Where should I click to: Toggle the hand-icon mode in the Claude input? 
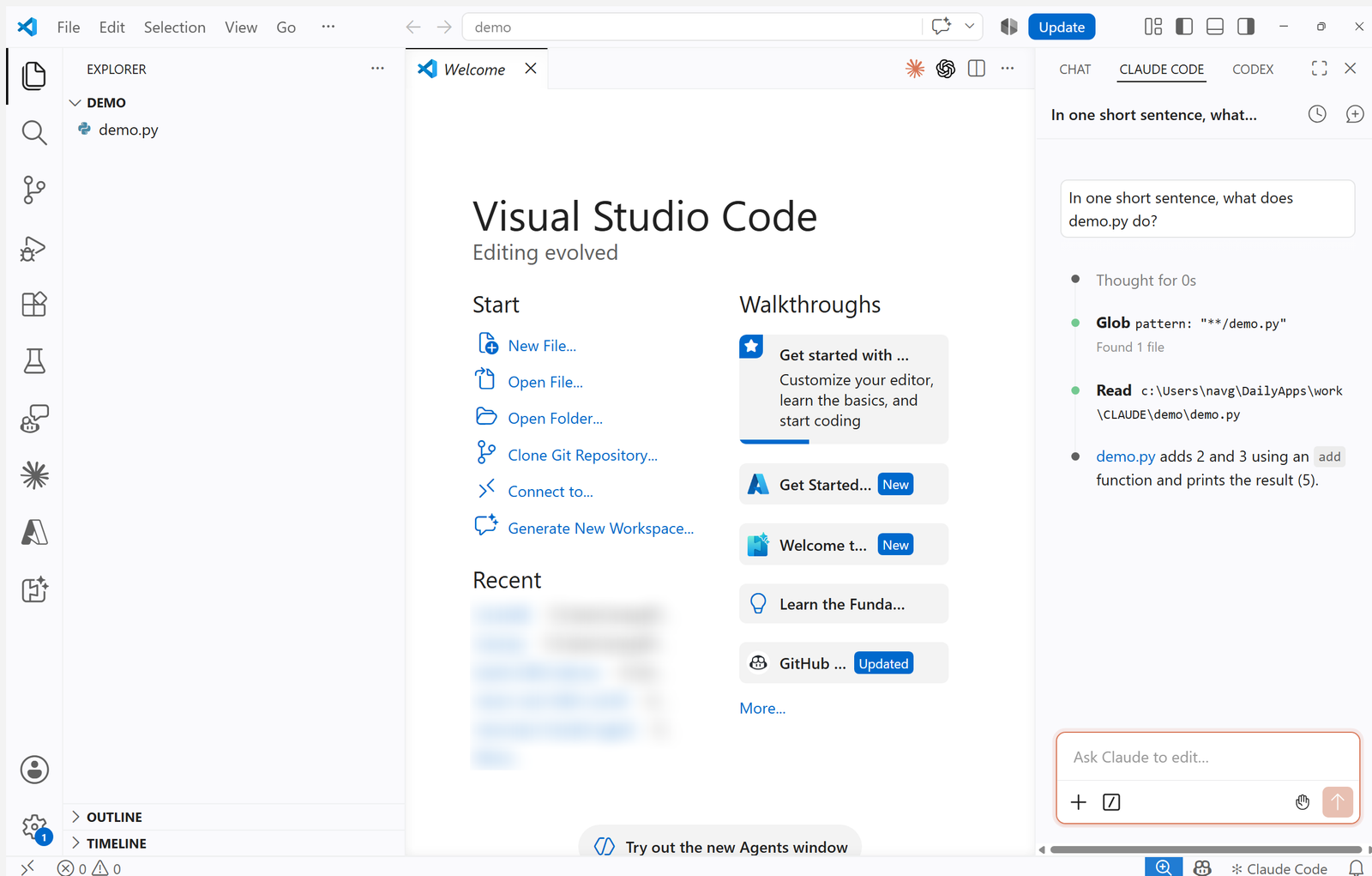(x=1303, y=802)
